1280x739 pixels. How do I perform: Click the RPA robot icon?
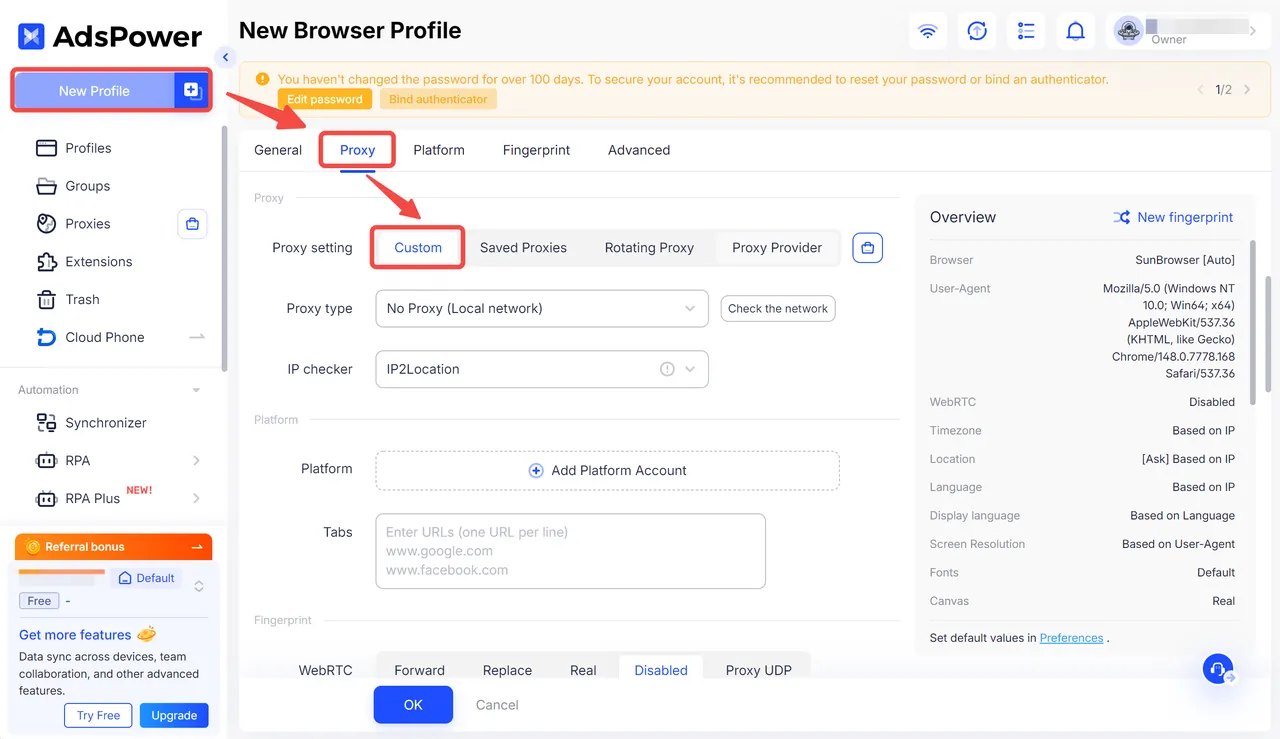[46, 461]
